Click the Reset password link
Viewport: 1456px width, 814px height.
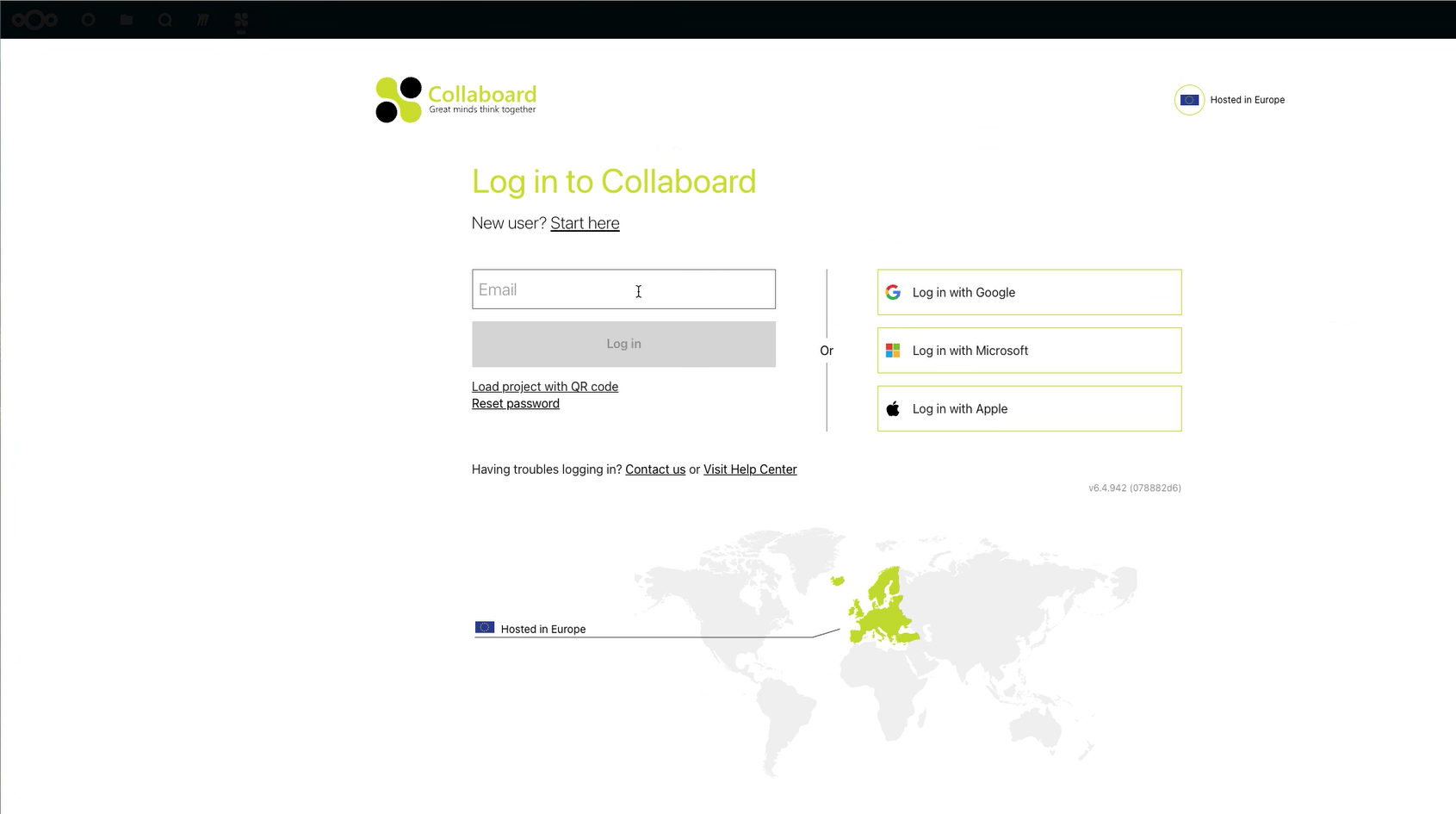tap(515, 403)
